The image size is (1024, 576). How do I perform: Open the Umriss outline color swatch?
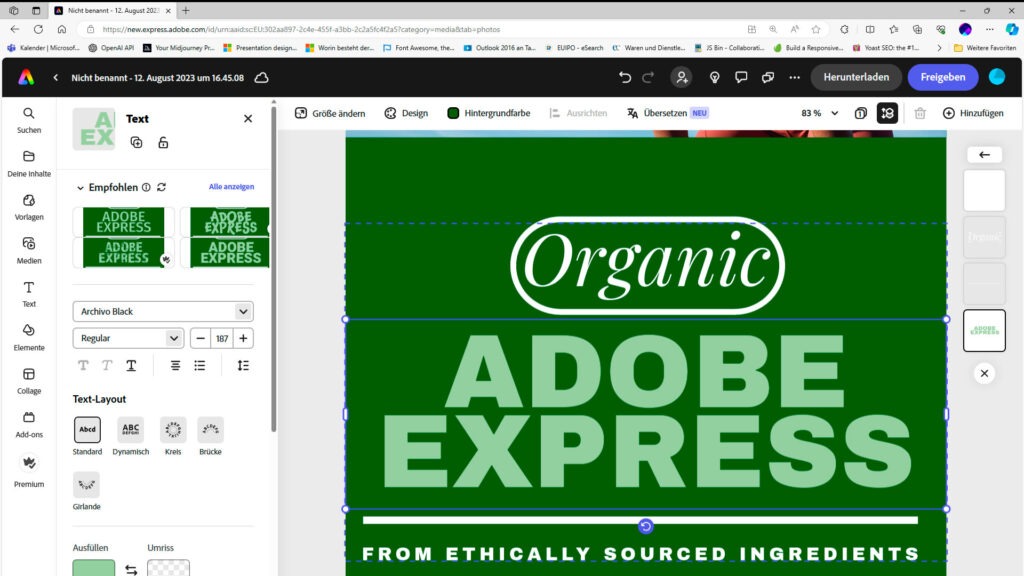pyautogui.click(x=168, y=568)
